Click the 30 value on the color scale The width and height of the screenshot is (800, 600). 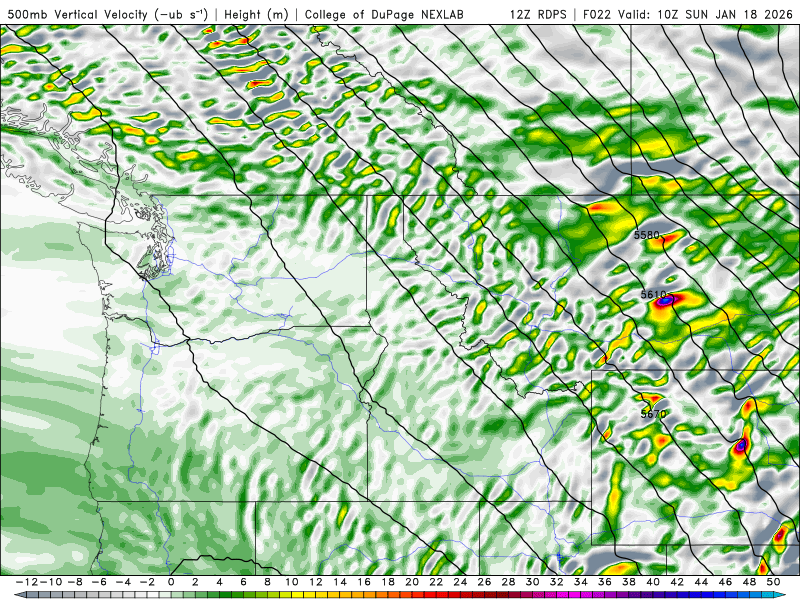click(x=532, y=582)
